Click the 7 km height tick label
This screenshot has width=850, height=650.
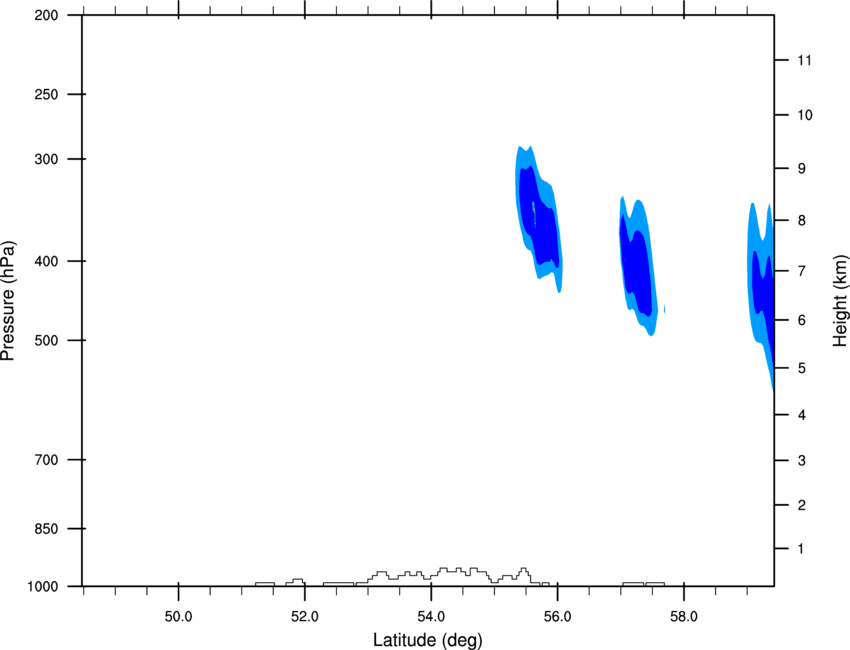802,271
